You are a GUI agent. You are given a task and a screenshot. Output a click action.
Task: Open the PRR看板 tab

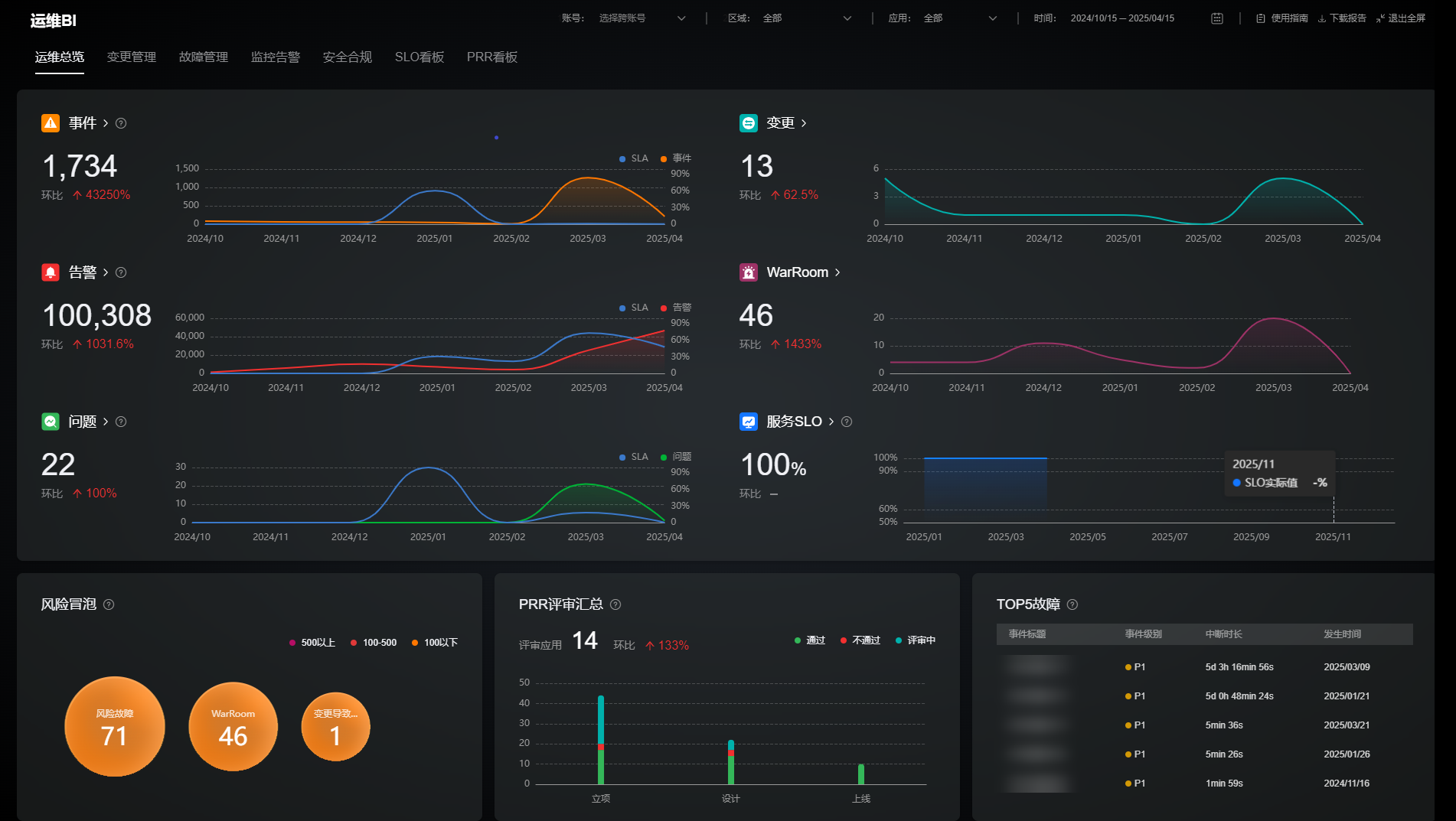(492, 57)
